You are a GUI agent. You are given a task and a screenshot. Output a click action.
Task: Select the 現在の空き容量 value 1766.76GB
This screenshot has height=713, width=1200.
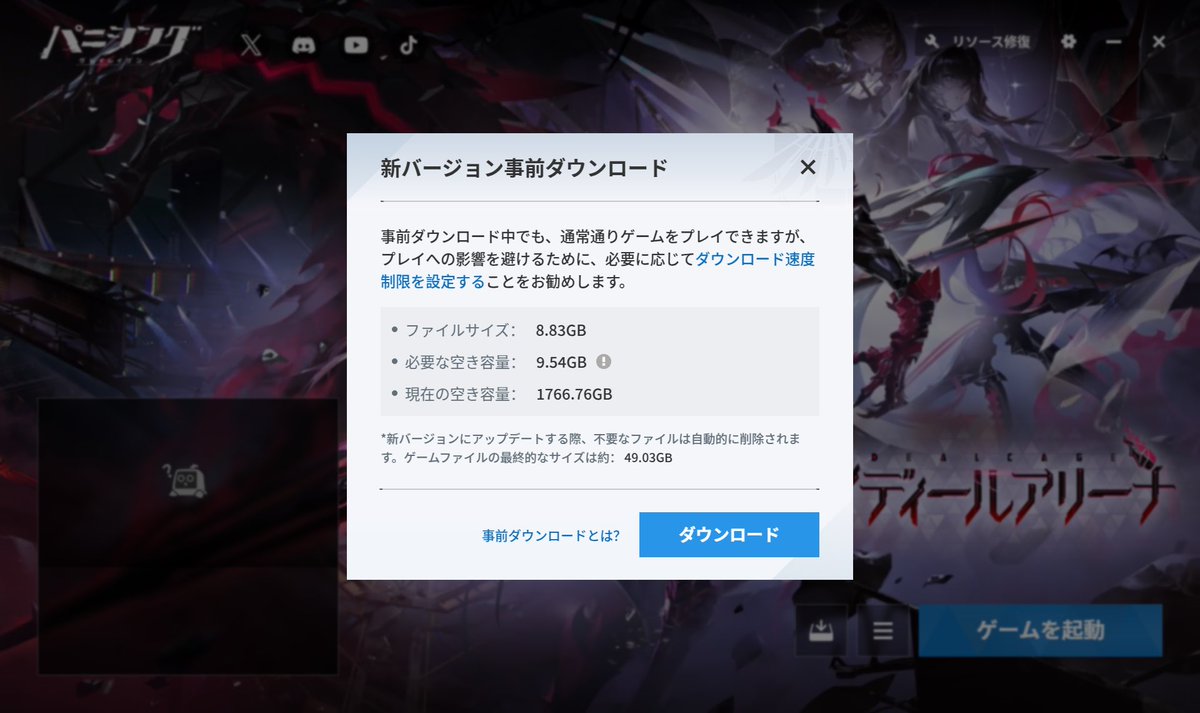coord(574,394)
